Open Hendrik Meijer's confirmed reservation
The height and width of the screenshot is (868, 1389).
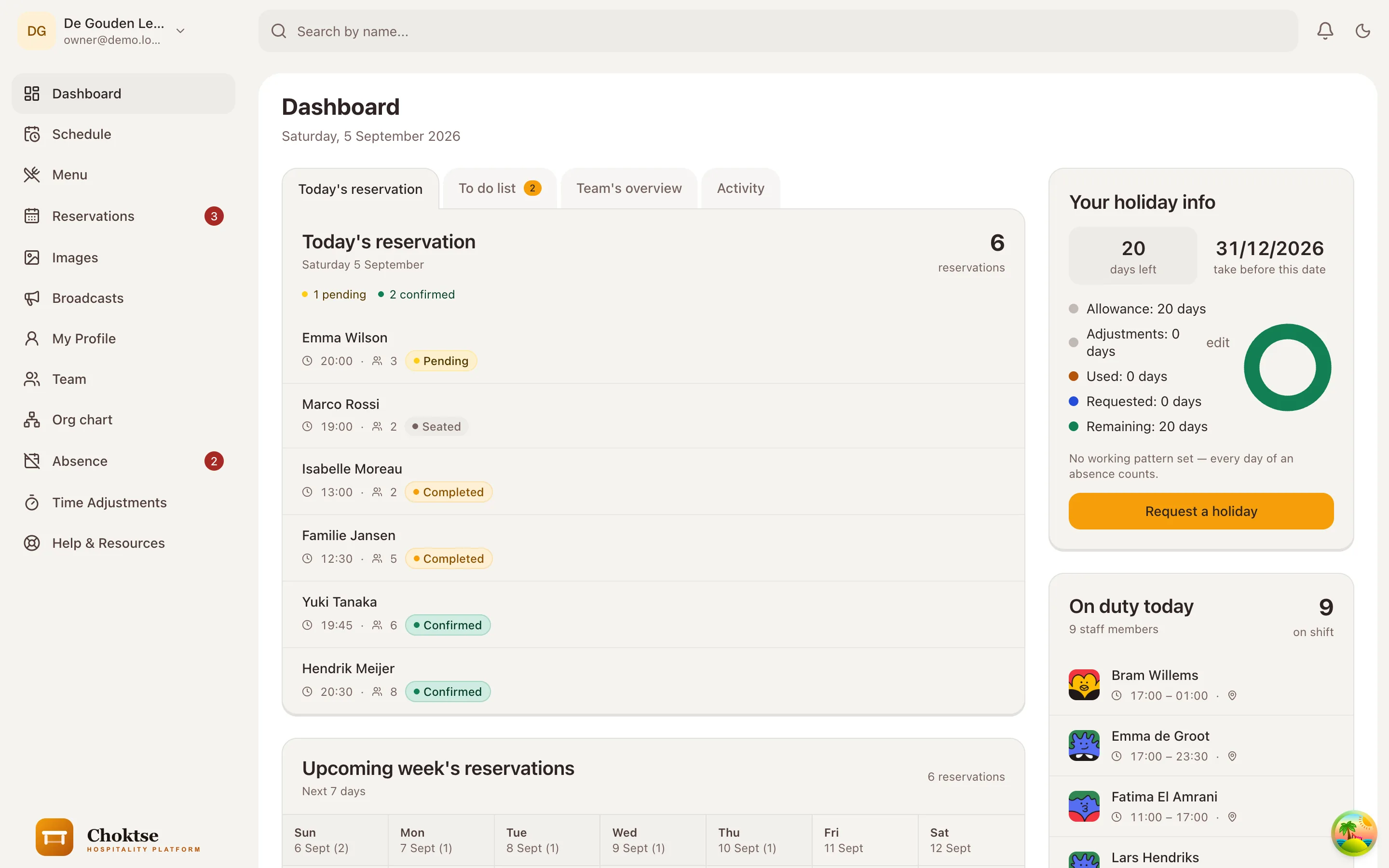coord(653,681)
